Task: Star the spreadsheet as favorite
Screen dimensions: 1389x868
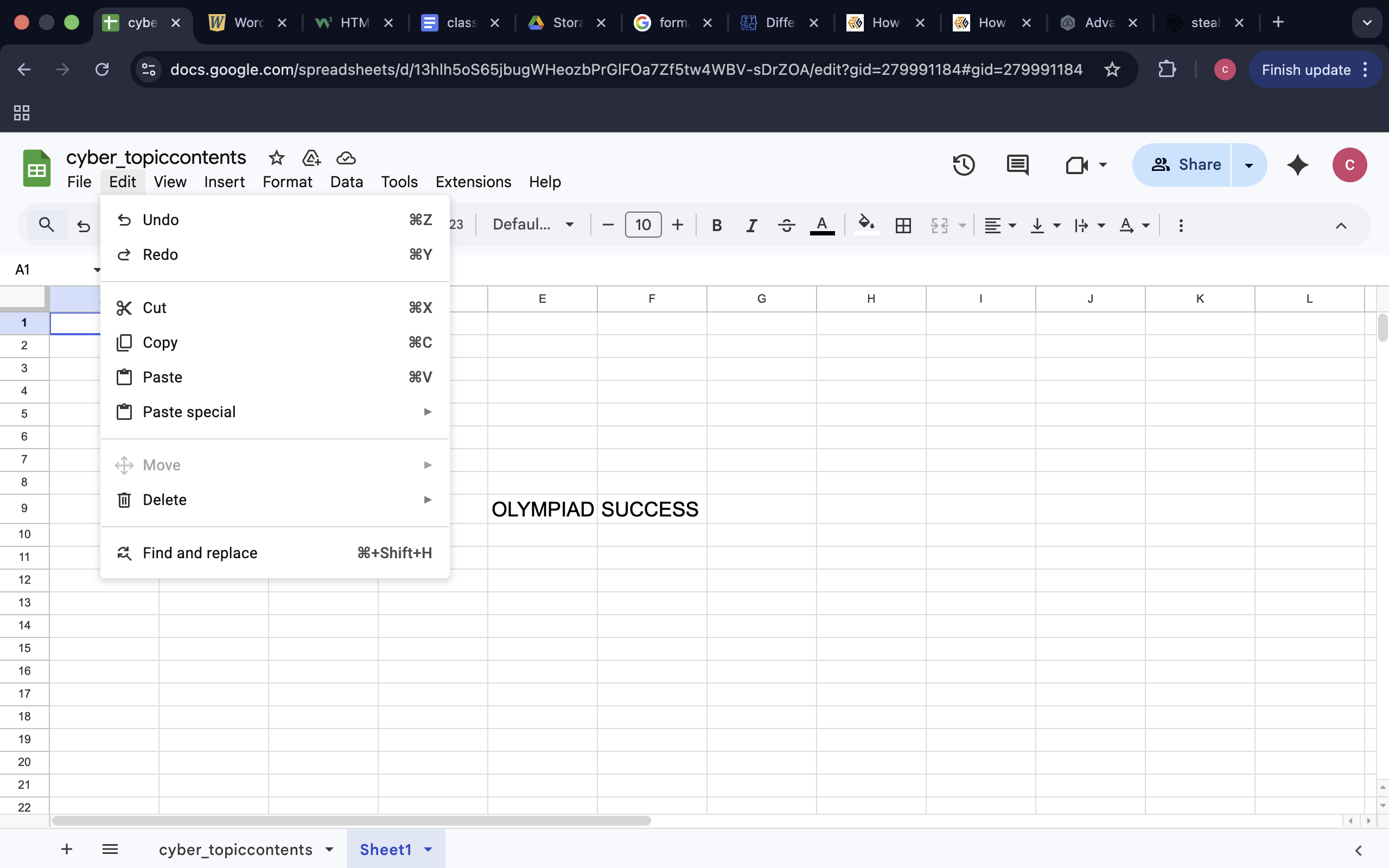Action: [x=276, y=158]
